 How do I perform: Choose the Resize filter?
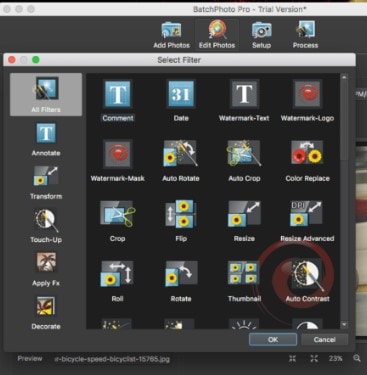[x=244, y=221]
